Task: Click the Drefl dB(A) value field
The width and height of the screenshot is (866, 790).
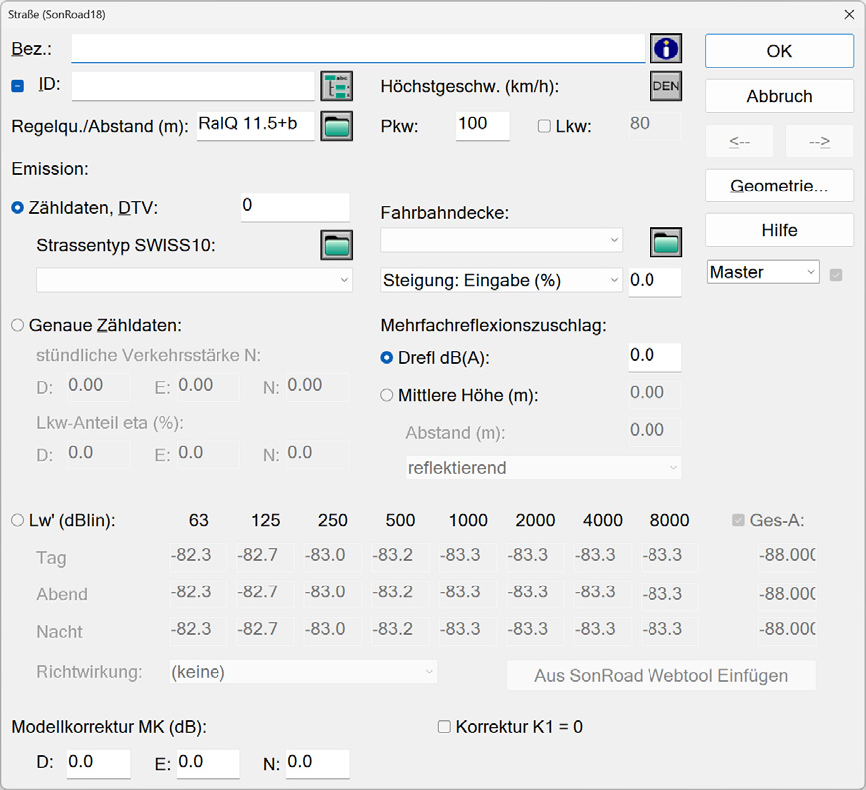Action: pos(655,357)
